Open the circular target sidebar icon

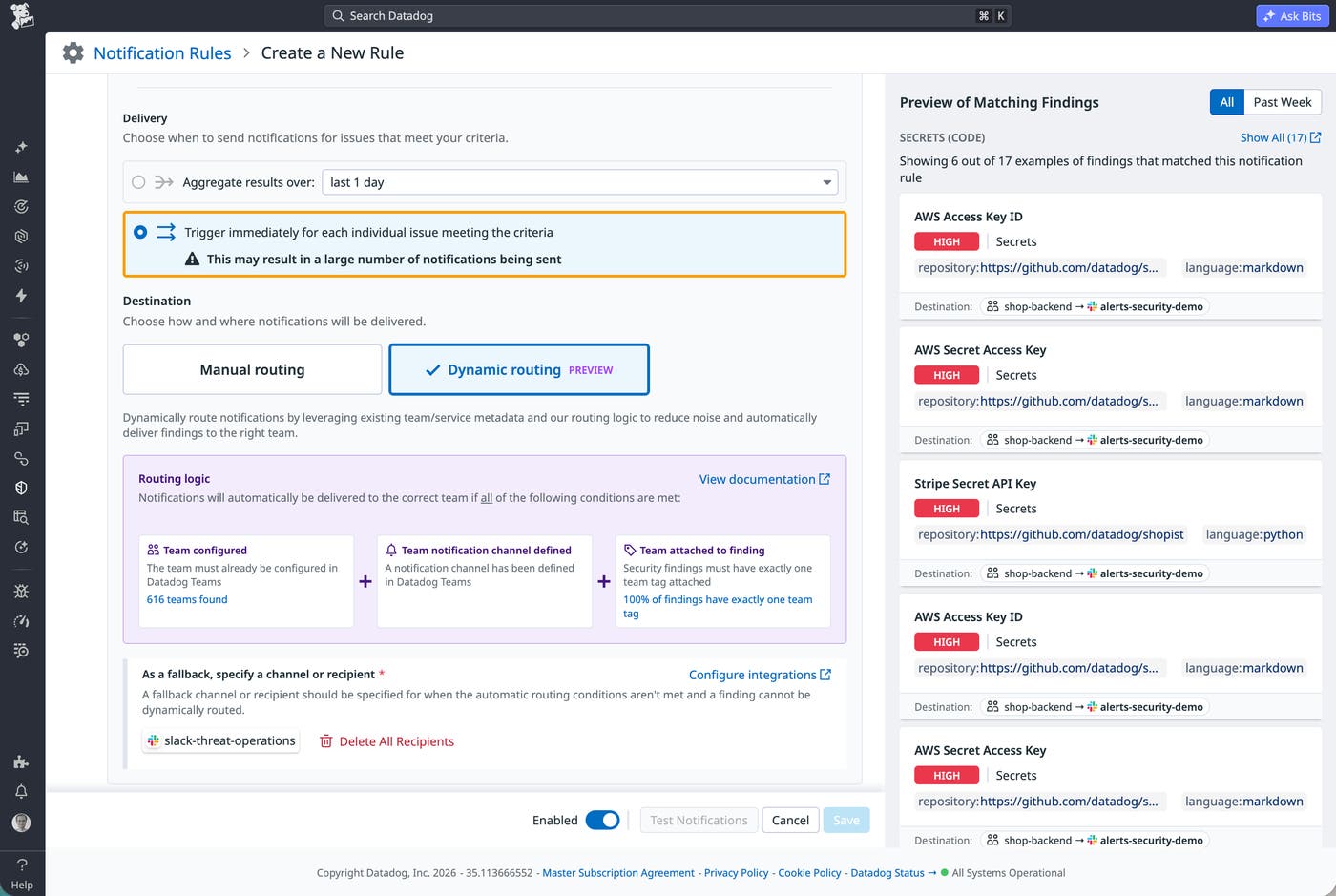21,206
